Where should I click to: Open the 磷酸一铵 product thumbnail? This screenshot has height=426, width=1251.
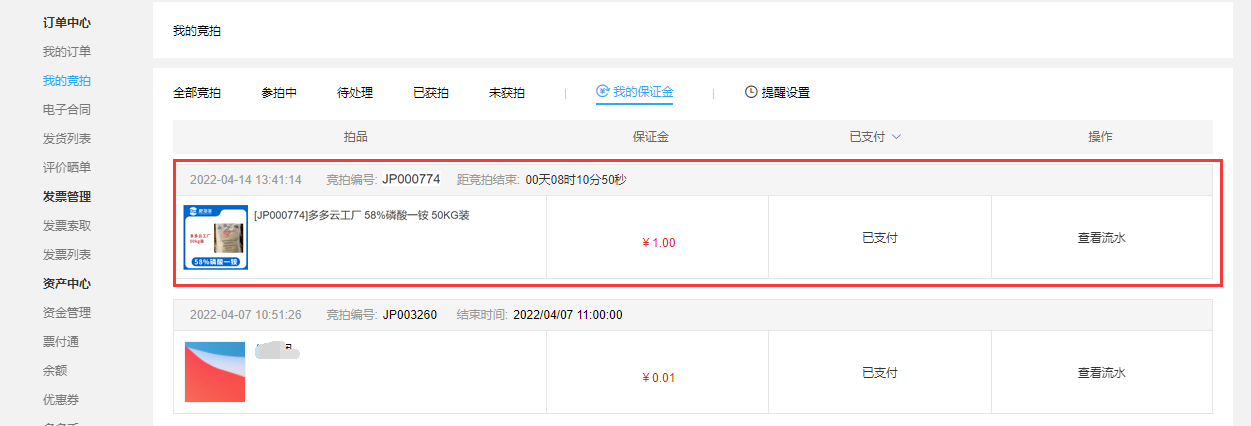click(x=216, y=237)
